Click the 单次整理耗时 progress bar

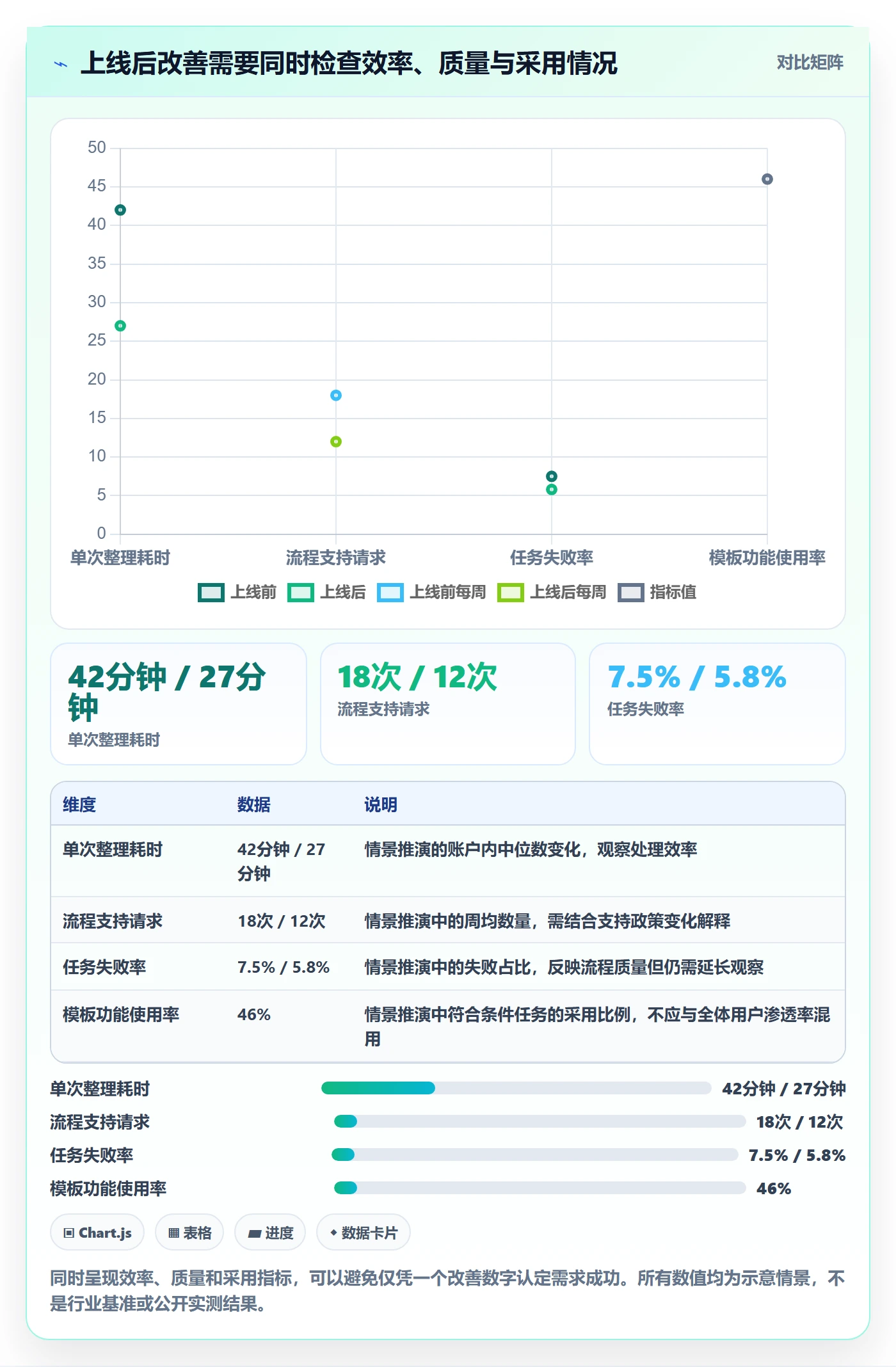tap(516, 1088)
